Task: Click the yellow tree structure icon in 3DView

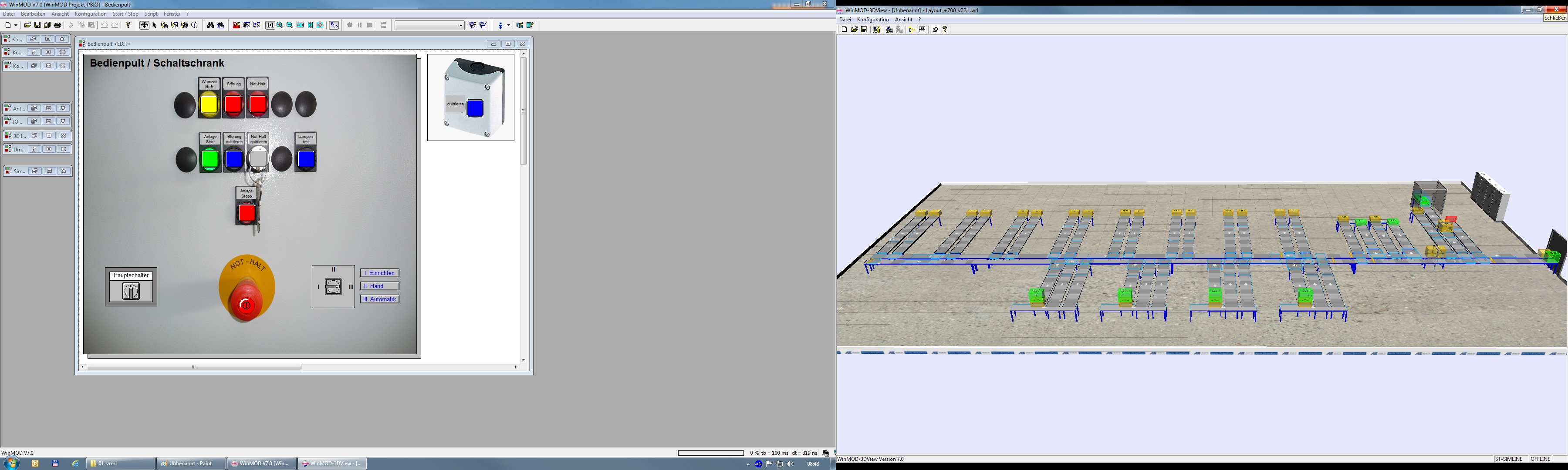Action: 912,29
